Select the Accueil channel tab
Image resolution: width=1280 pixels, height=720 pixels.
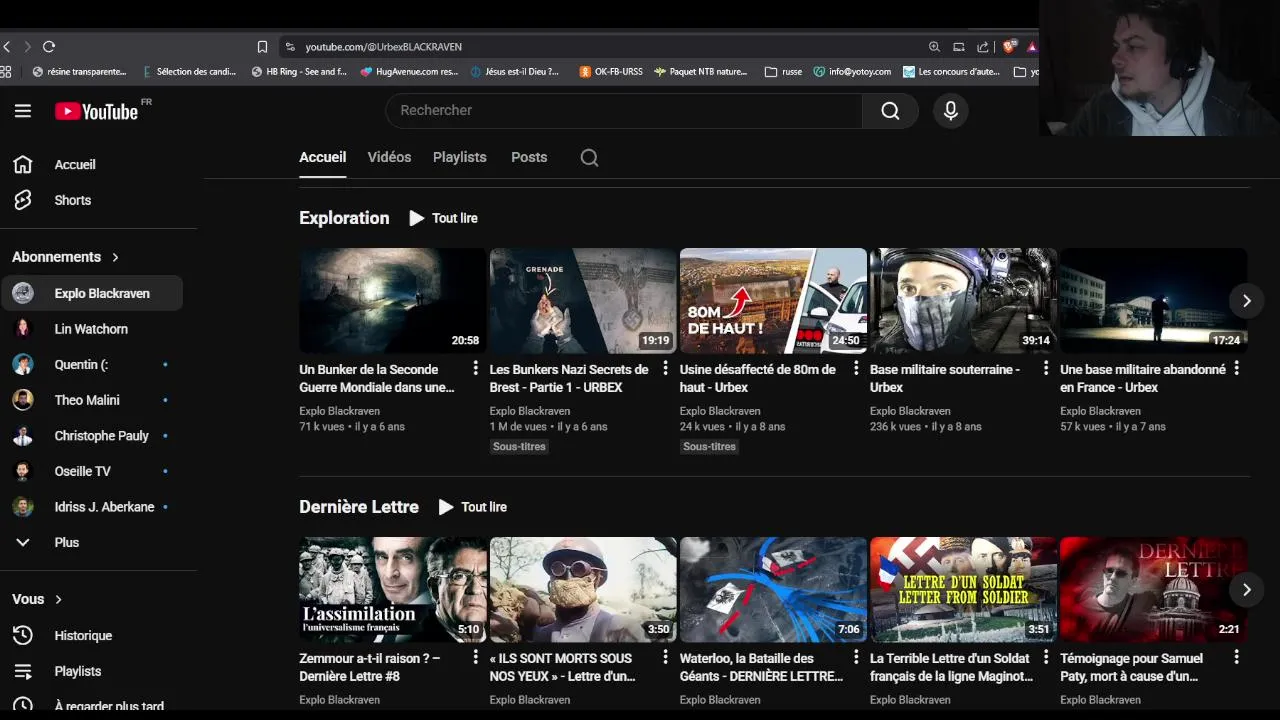pyautogui.click(x=322, y=157)
